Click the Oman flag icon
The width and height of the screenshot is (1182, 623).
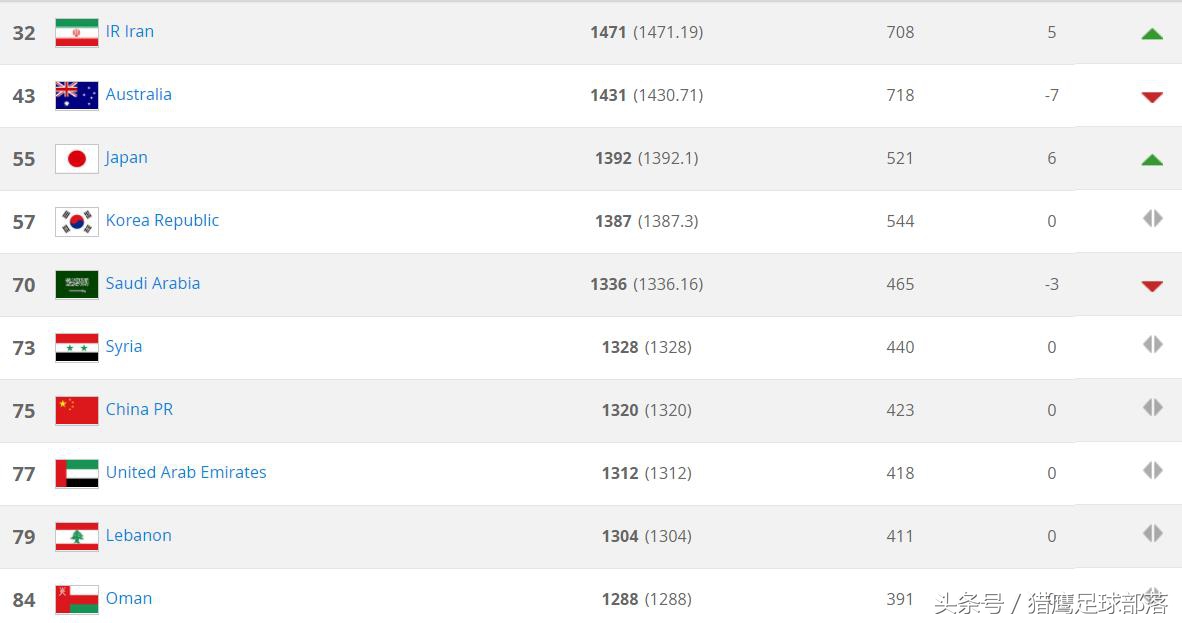coord(77,600)
